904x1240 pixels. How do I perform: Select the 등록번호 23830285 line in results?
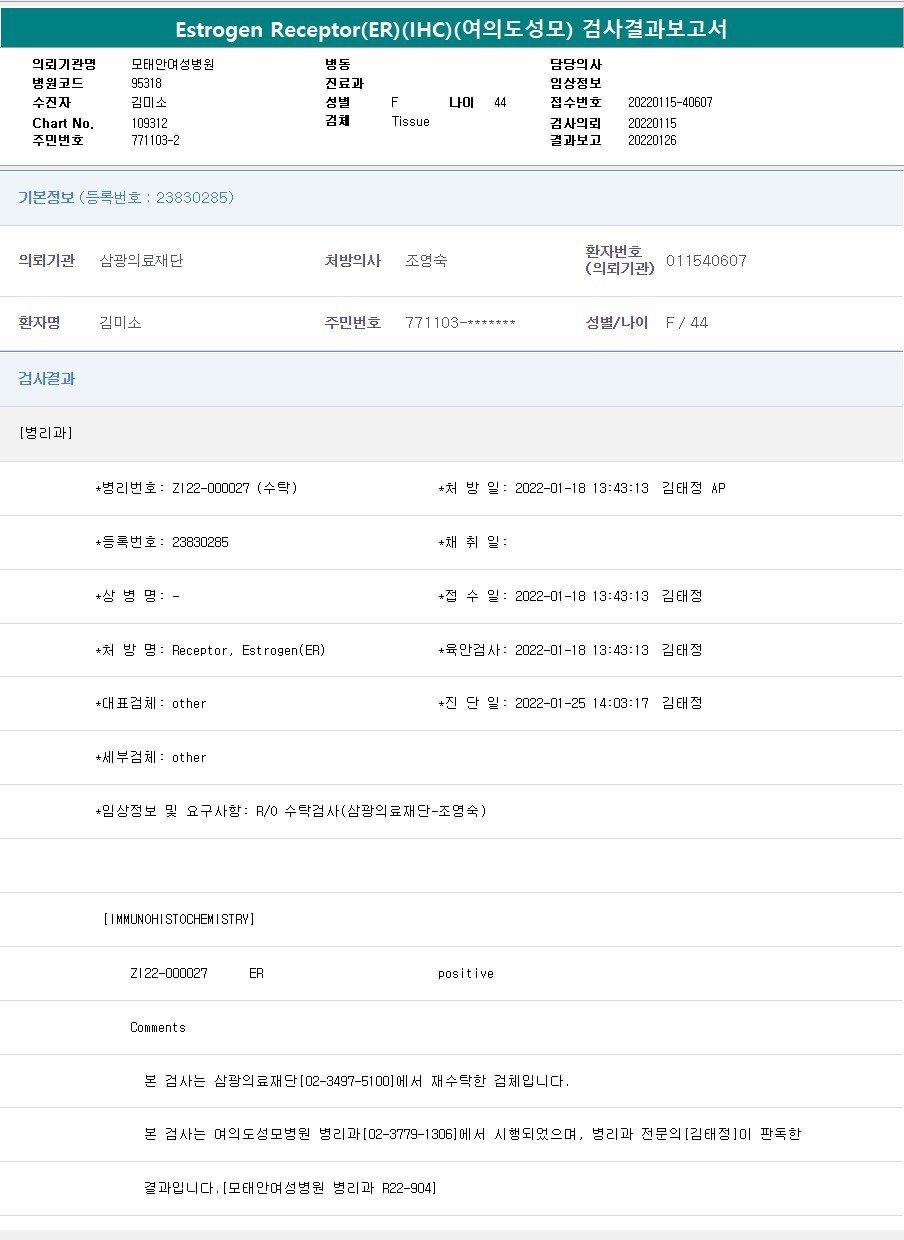(x=162, y=542)
